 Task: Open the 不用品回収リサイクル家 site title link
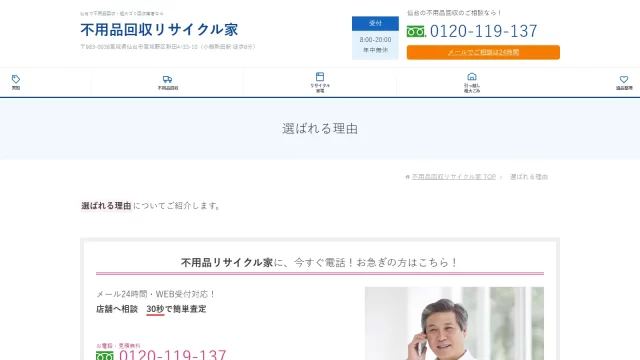pos(159,29)
